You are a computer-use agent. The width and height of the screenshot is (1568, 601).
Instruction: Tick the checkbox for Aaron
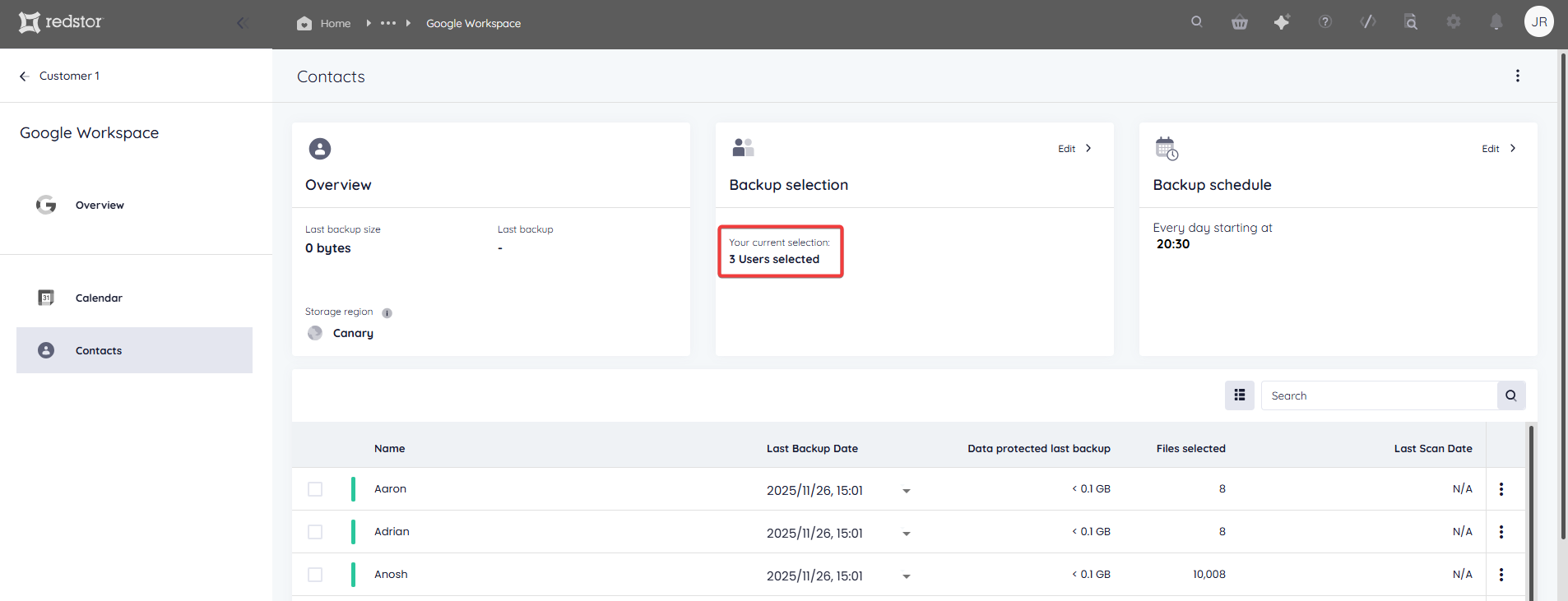(315, 489)
